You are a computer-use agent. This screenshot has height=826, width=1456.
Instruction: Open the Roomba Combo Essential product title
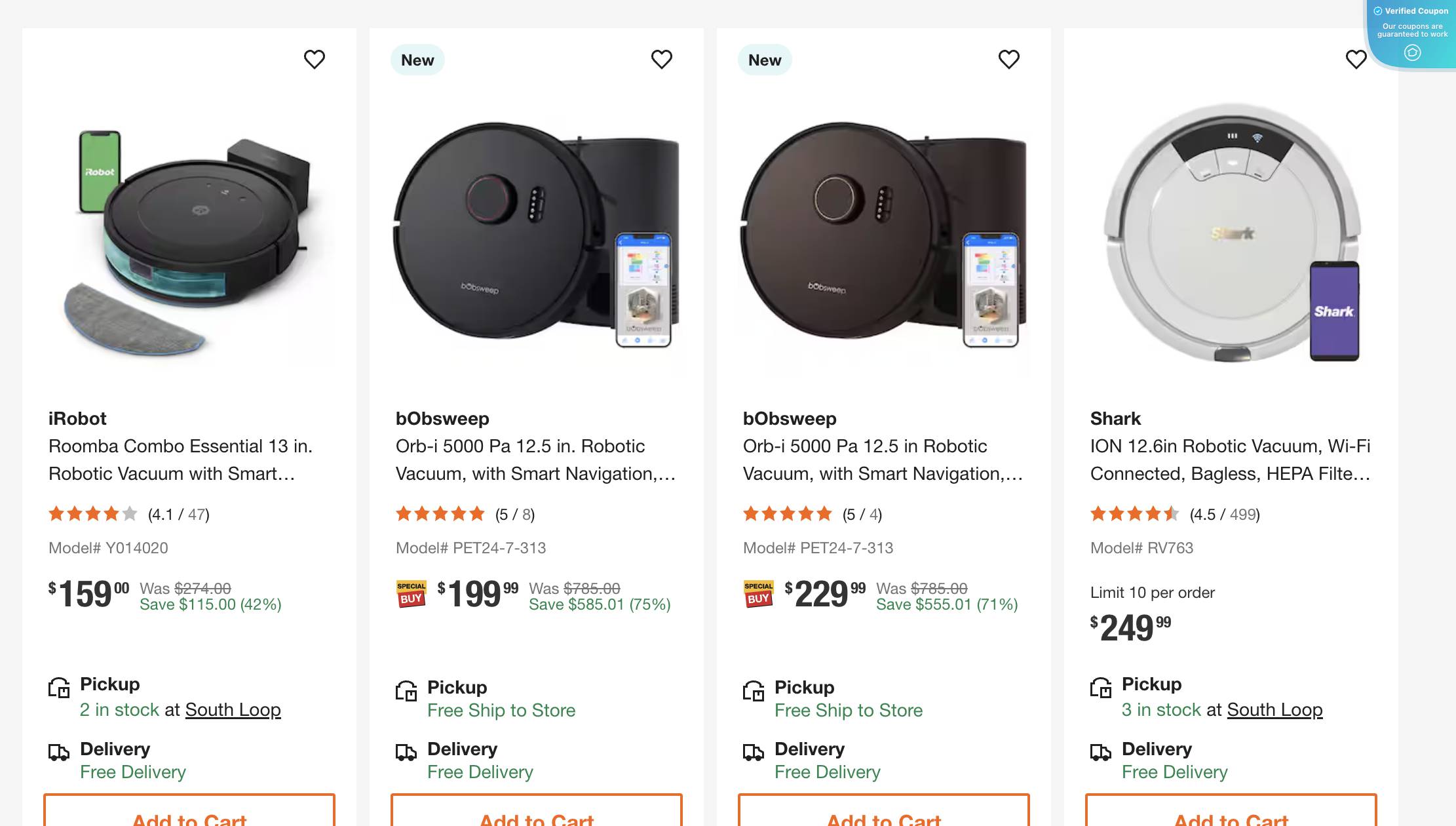click(x=181, y=459)
